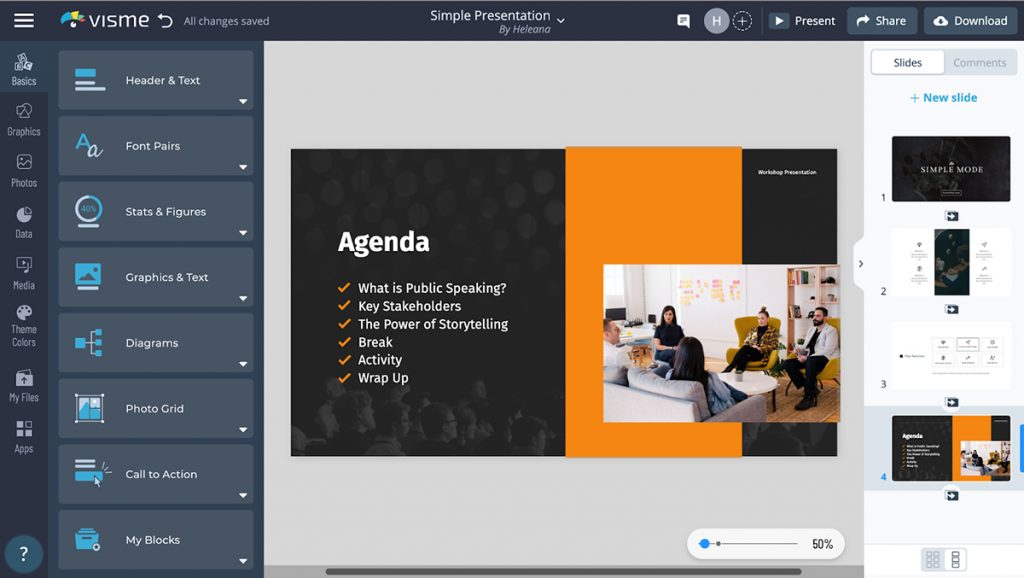Viewport: 1024px width, 578px height.
Task: Open the Simple Presentation title dropdown
Action: coord(560,20)
